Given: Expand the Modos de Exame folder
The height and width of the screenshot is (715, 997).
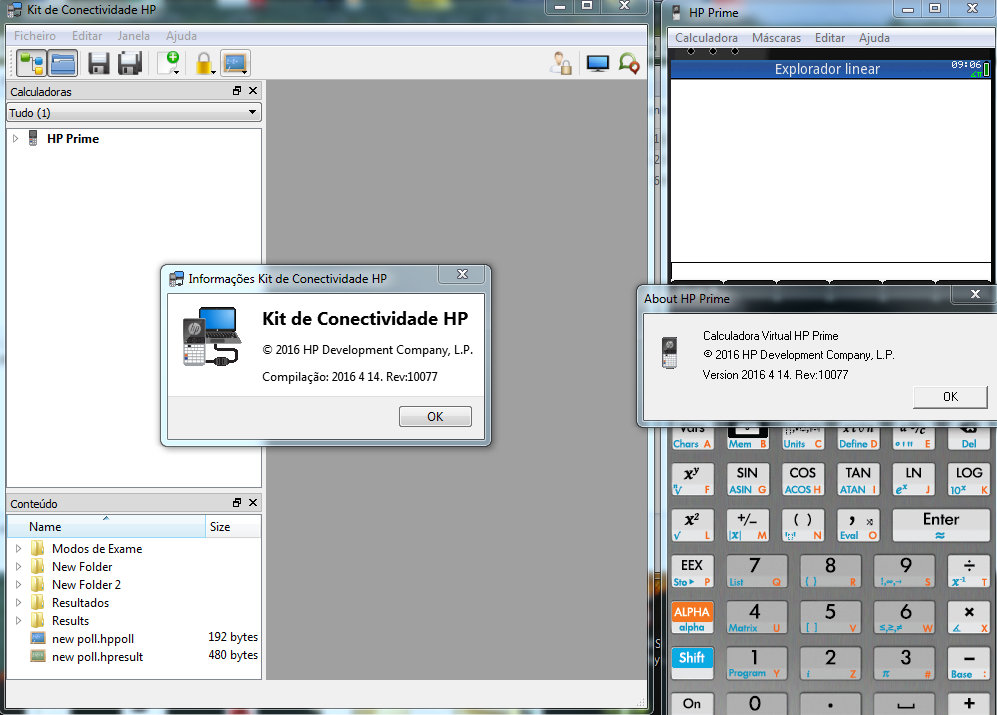Looking at the screenshot, I should pos(18,548).
